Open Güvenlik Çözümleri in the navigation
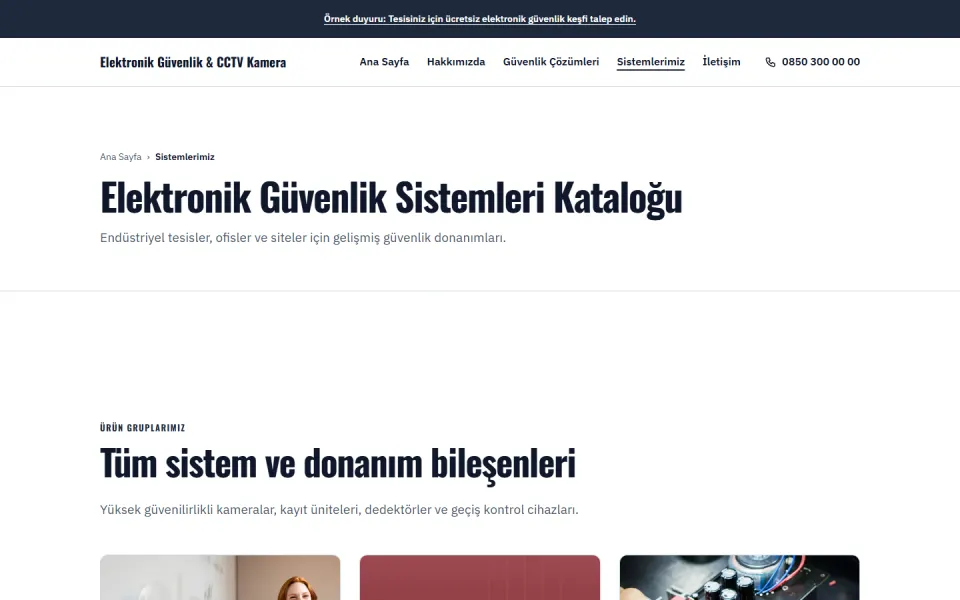 point(550,62)
